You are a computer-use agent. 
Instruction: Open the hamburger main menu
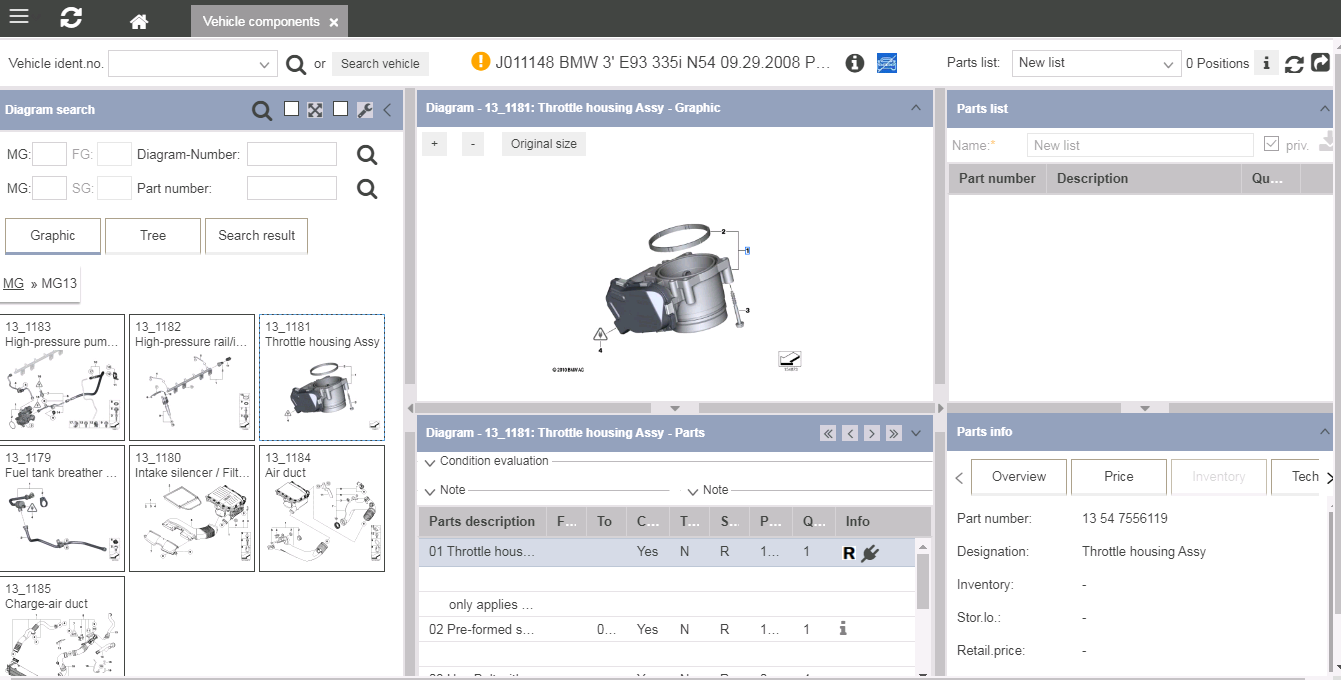pyautogui.click(x=19, y=17)
